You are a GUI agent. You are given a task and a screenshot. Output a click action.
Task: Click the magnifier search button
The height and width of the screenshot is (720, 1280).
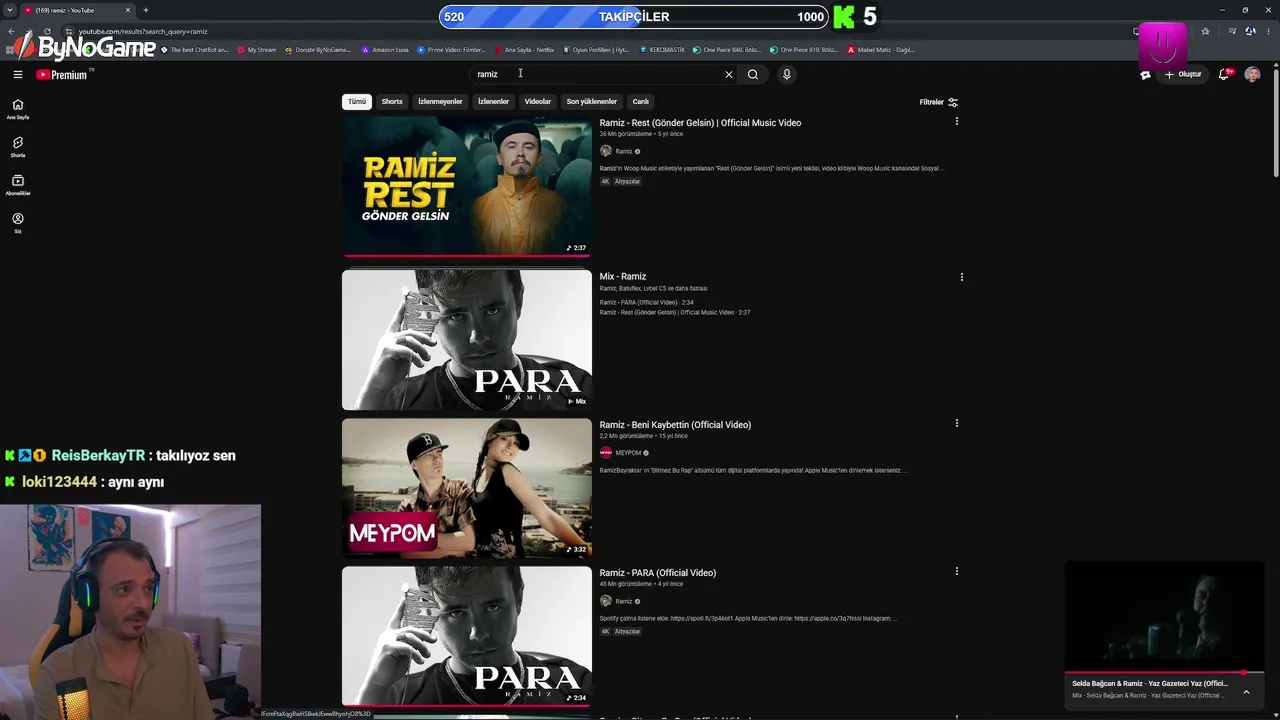pyautogui.click(x=753, y=74)
